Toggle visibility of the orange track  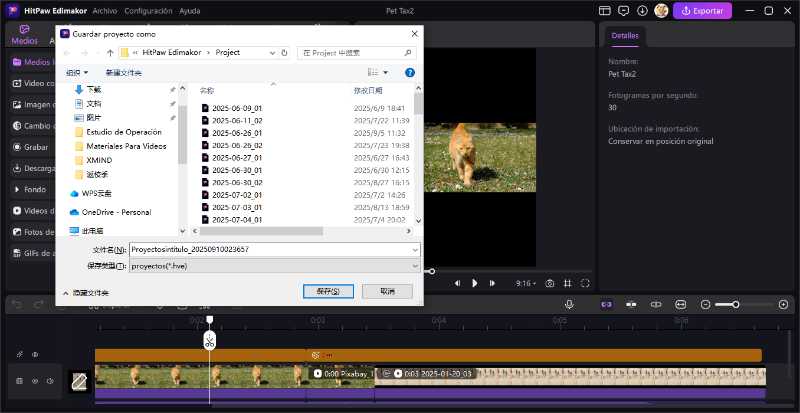pyautogui.click(x=35, y=354)
